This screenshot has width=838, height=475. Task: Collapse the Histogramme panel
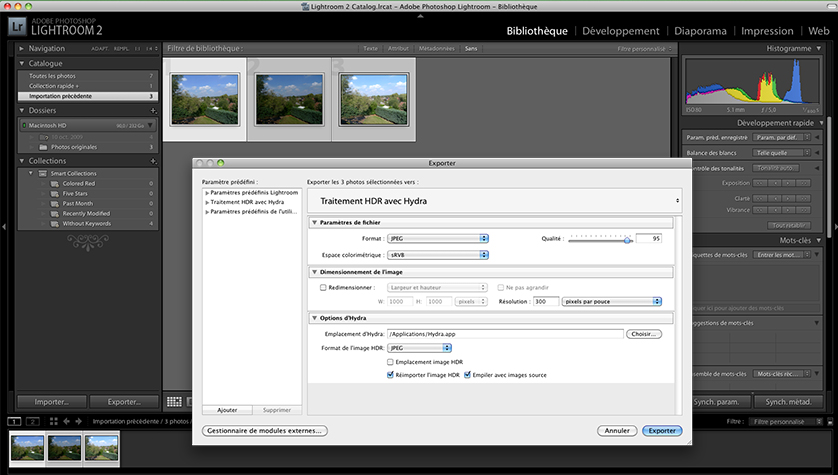pyautogui.click(x=819, y=48)
